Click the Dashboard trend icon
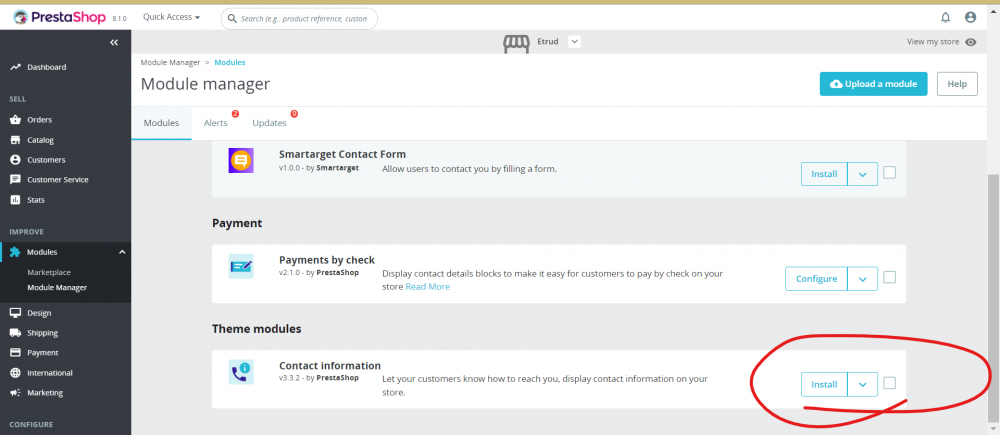Screen dimensions: 1000x435 pos(15,67)
